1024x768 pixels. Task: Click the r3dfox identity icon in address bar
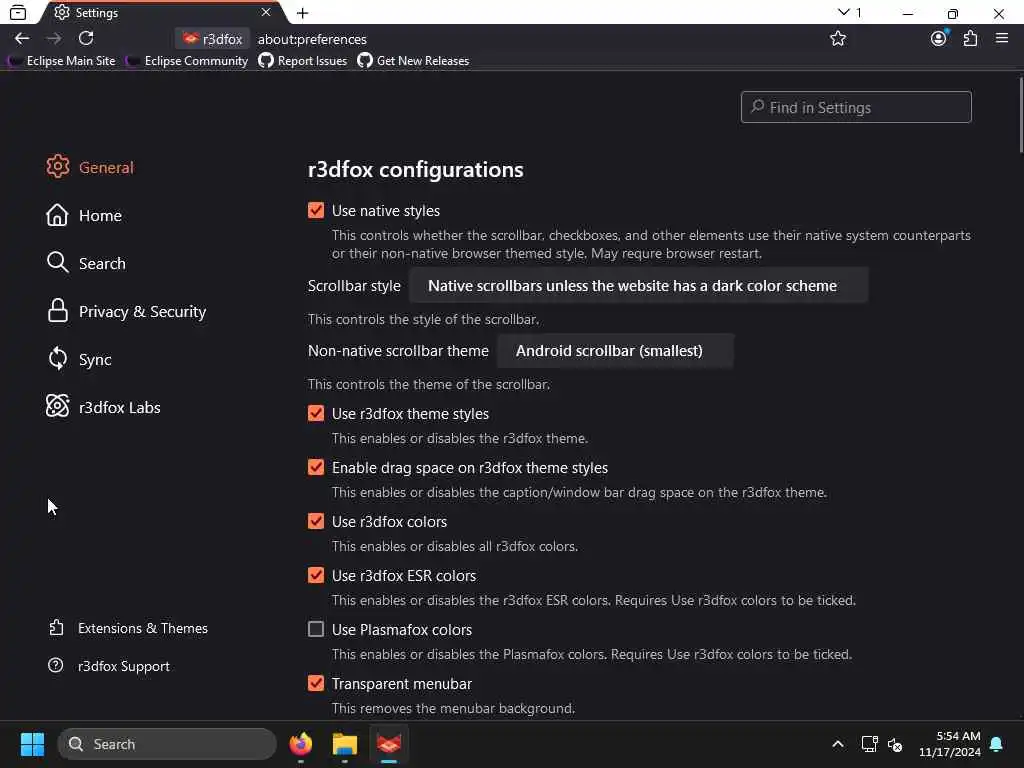point(213,39)
